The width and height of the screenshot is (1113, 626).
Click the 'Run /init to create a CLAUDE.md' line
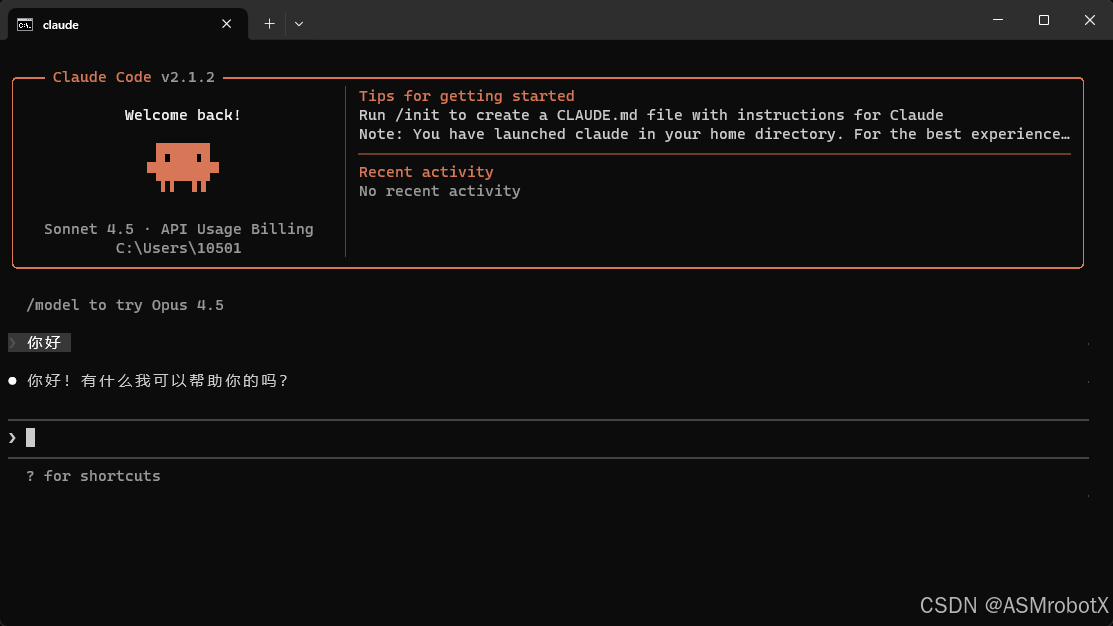click(651, 115)
